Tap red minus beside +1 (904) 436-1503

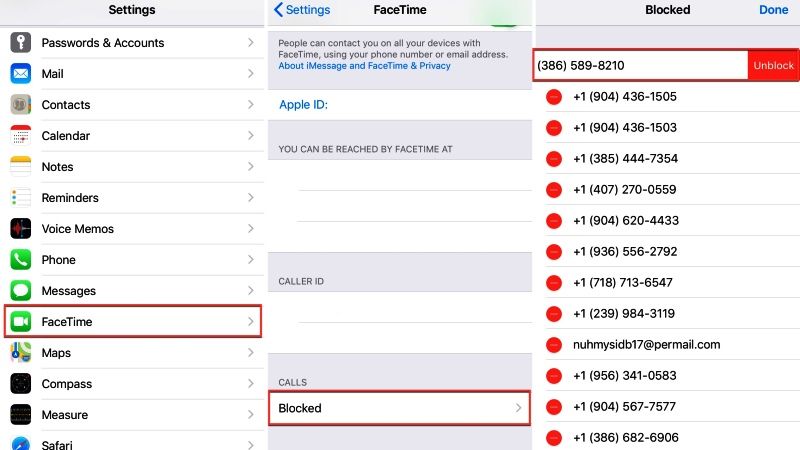(x=554, y=128)
